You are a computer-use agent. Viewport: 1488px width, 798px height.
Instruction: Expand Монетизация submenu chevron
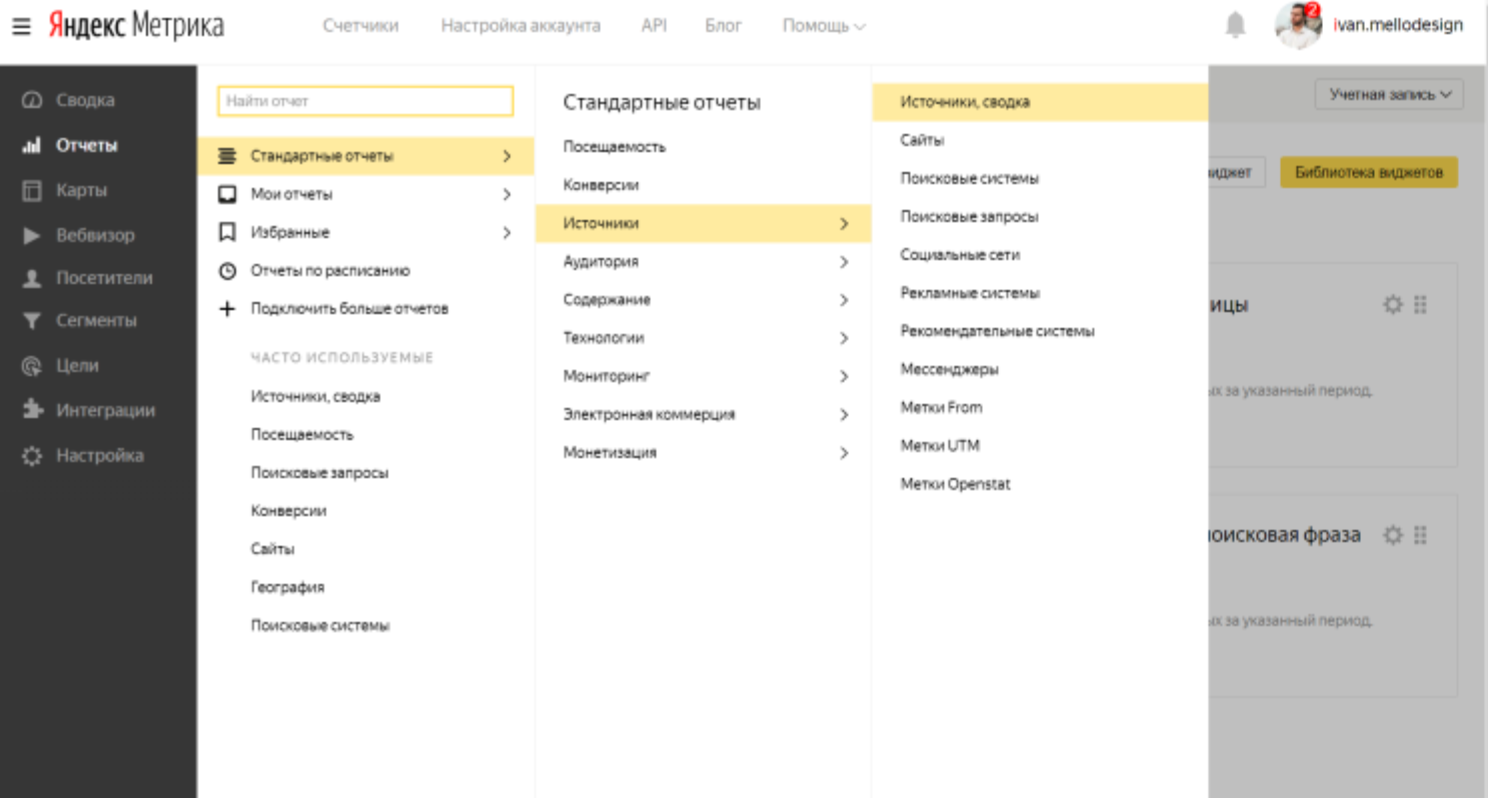pos(844,453)
